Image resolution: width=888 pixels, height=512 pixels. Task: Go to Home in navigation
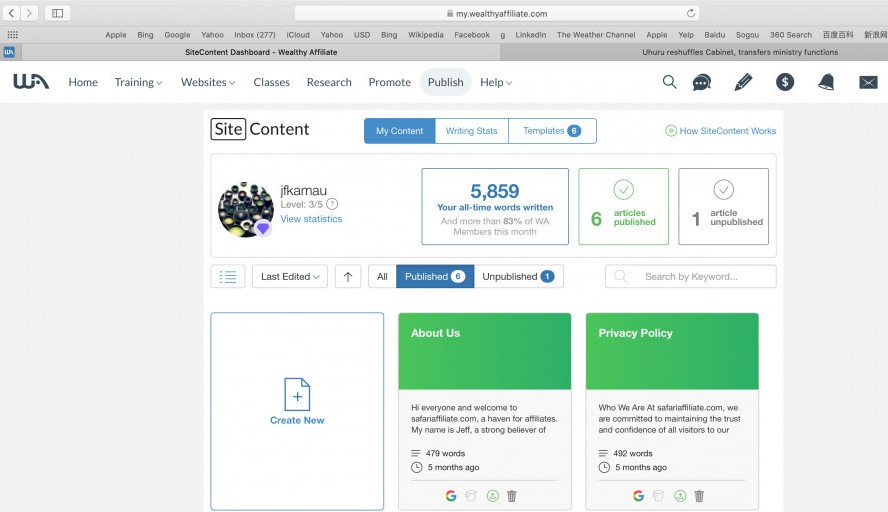coord(83,82)
